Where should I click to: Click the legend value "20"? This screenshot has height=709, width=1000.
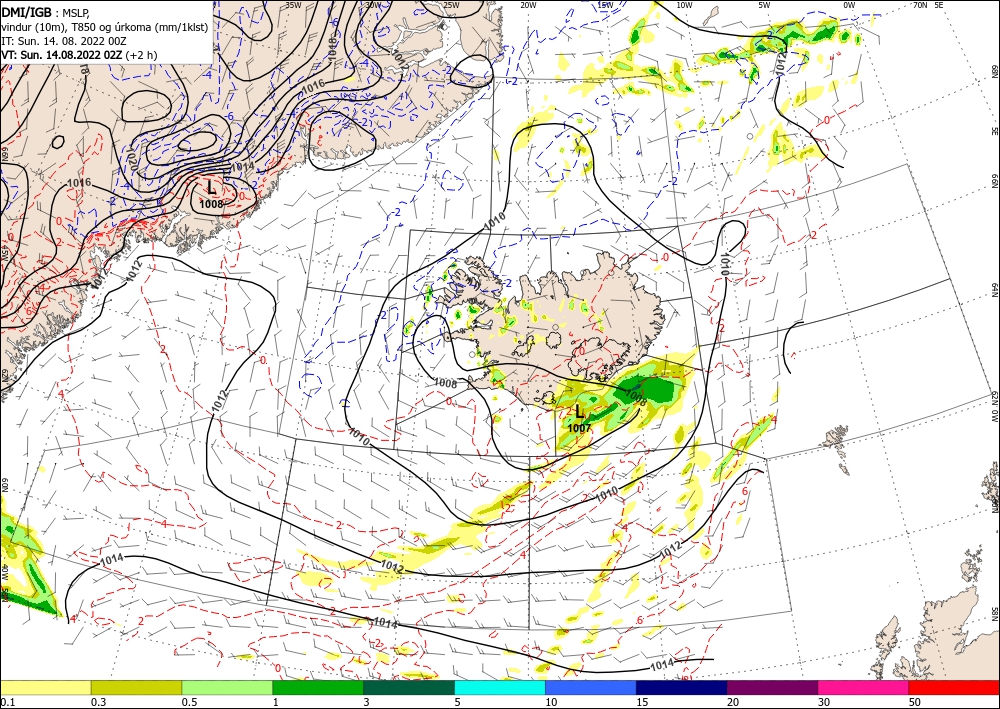tap(733, 702)
